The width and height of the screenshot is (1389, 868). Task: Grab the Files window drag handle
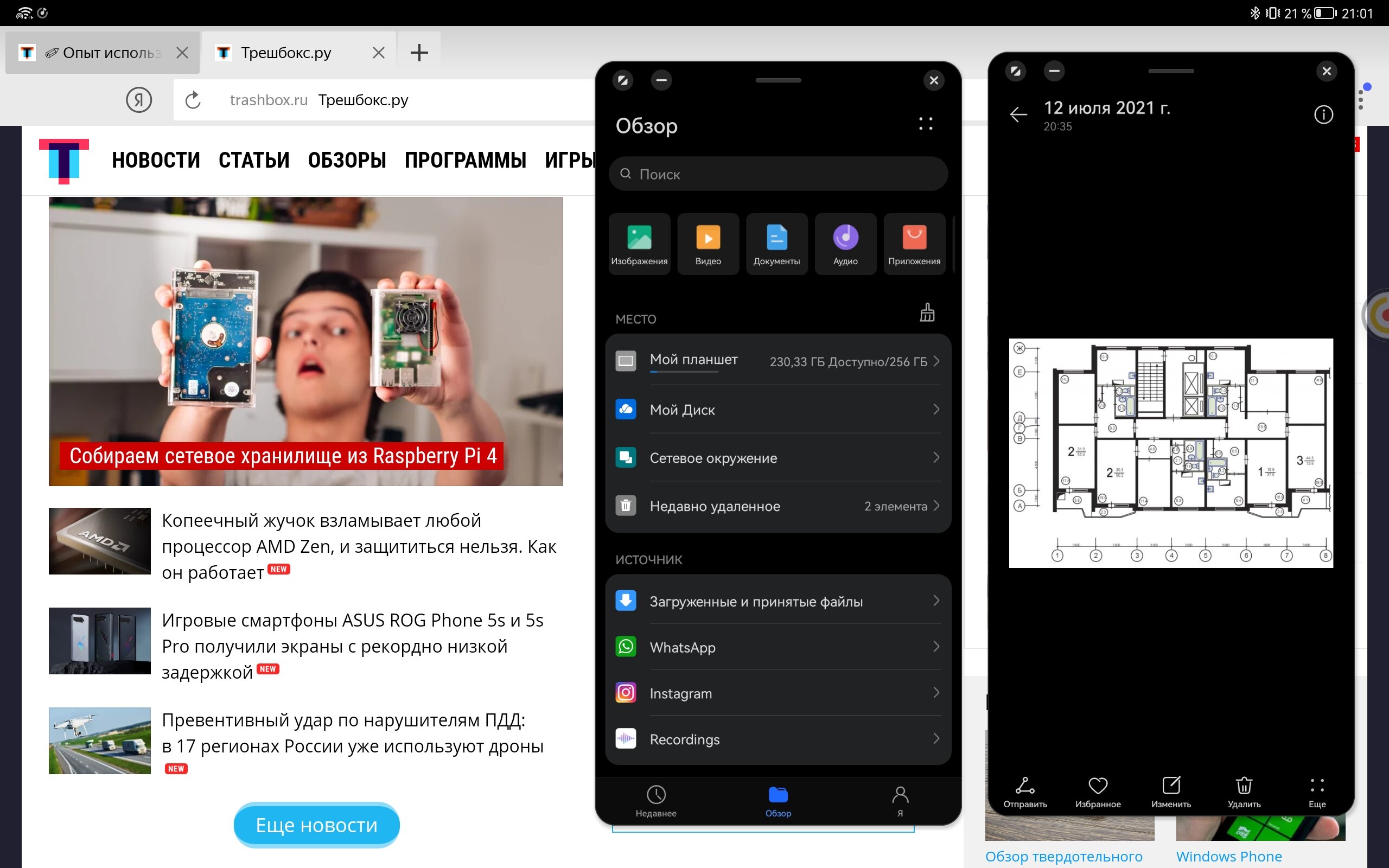(x=778, y=80)
